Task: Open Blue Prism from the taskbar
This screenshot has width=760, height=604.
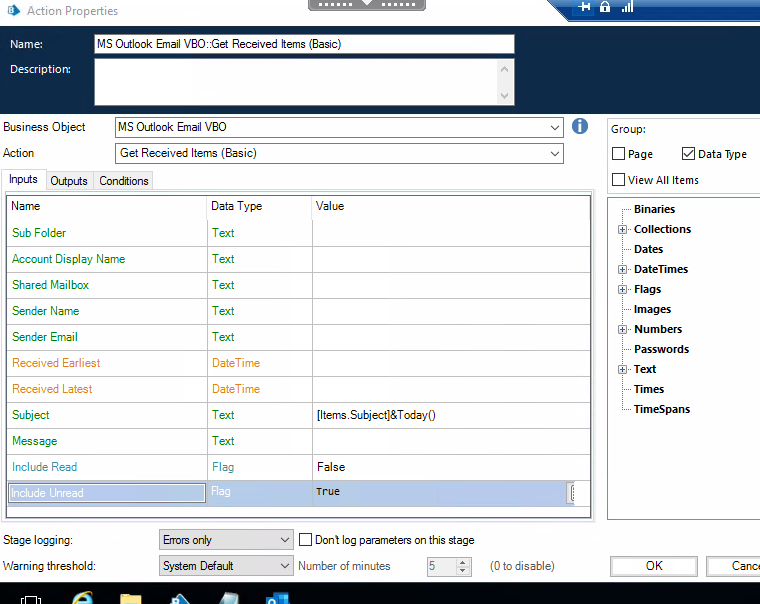Action: point(180,599)
